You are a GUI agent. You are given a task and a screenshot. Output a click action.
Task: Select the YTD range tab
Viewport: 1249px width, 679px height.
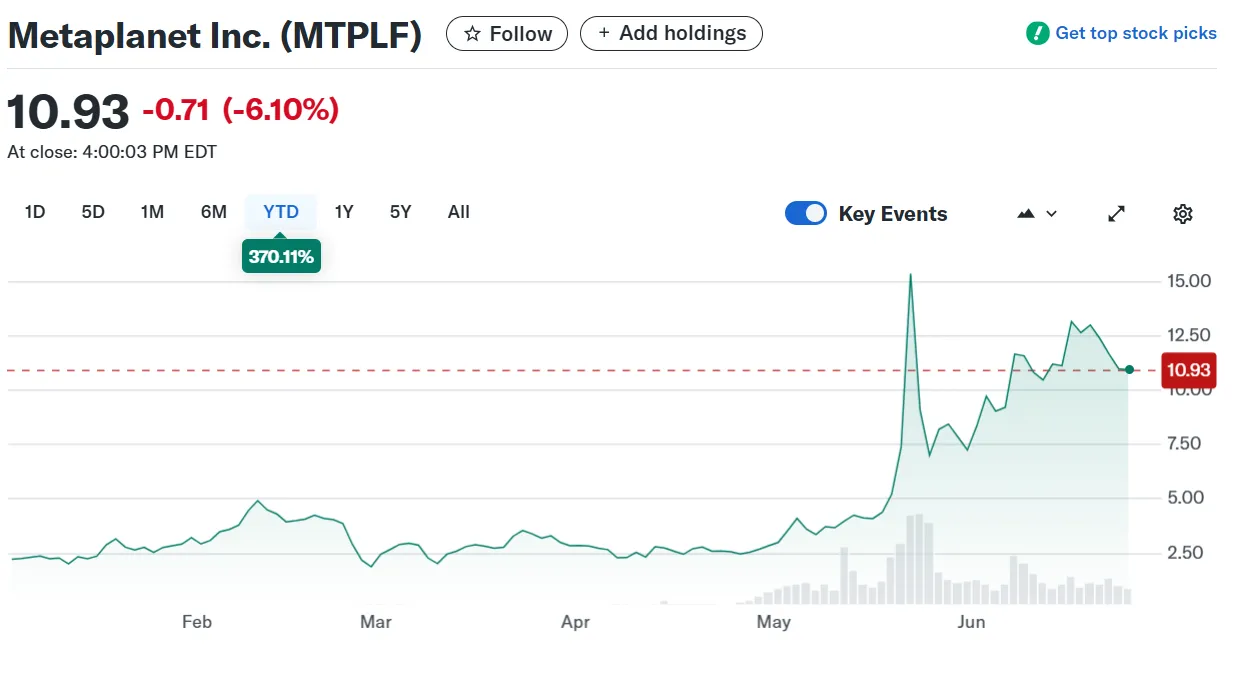(x=281, y=212)
